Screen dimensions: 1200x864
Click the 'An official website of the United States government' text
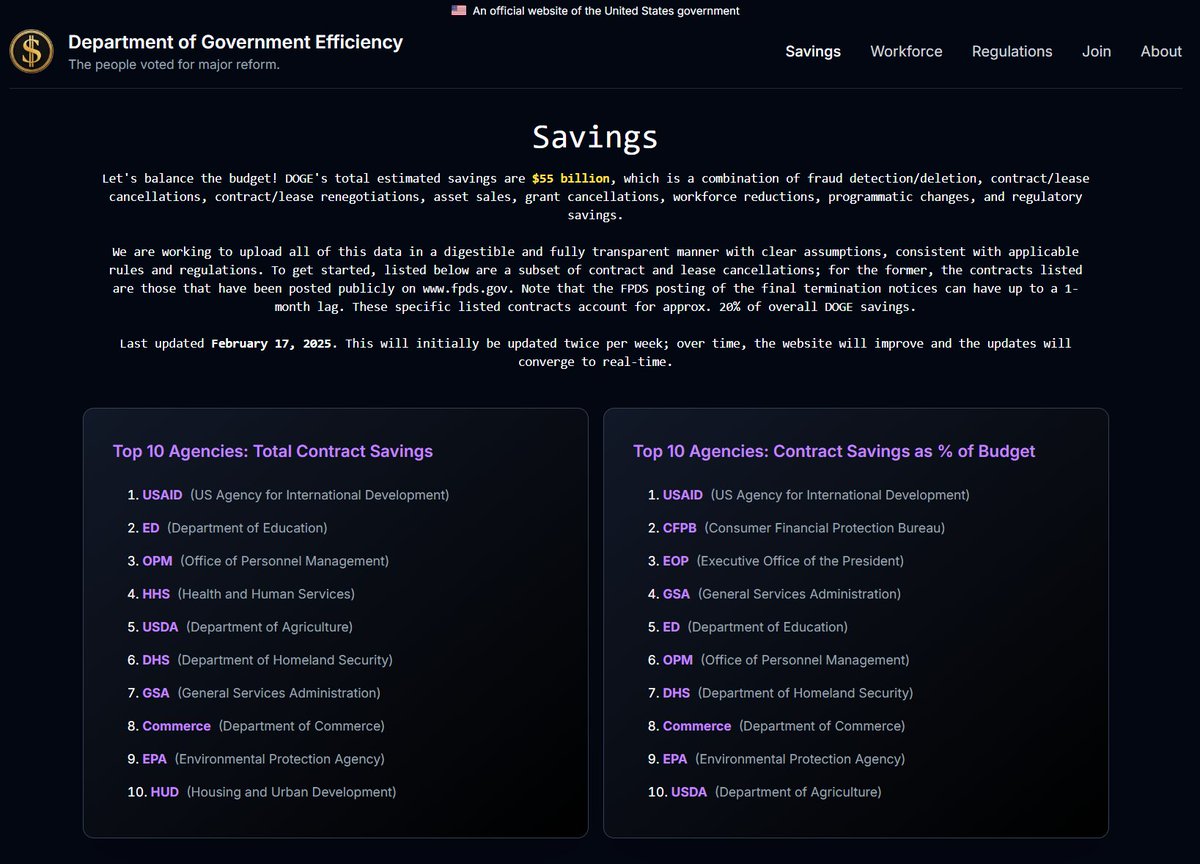click(606, 11)
